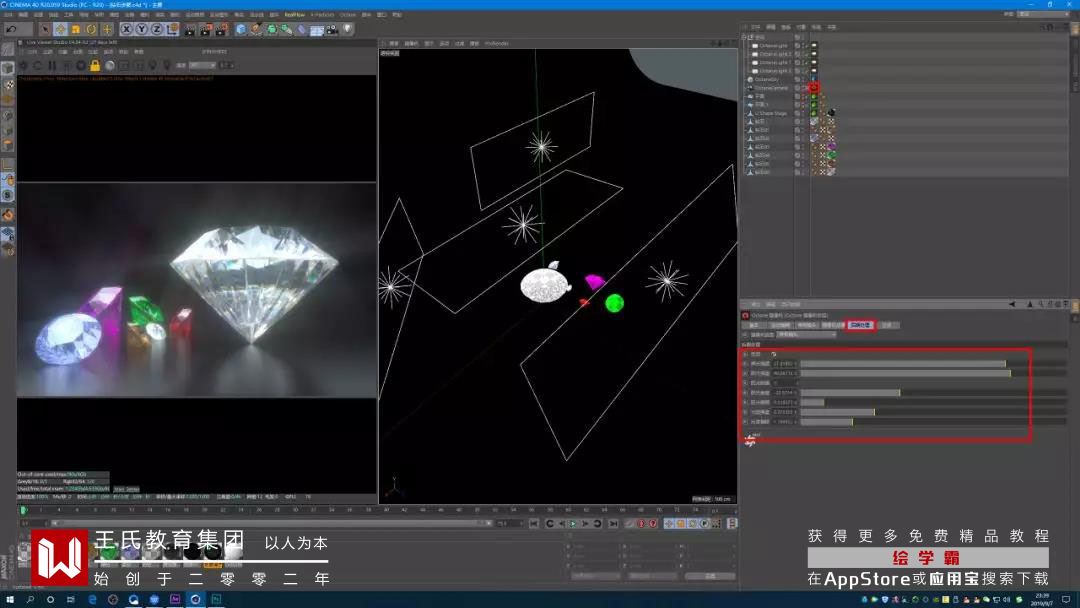Open the Photoshop taskbar icon

click(216, 600)
